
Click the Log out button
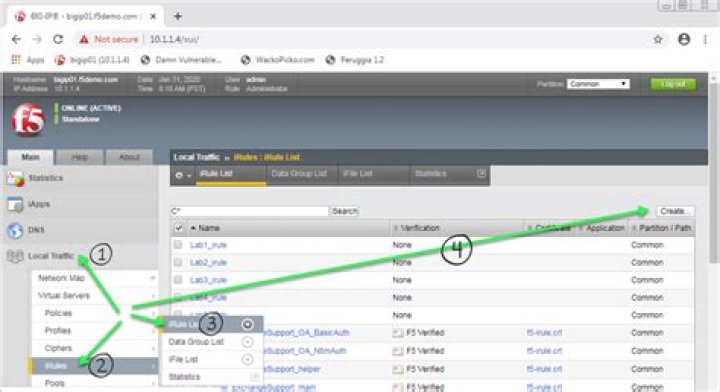673,84
